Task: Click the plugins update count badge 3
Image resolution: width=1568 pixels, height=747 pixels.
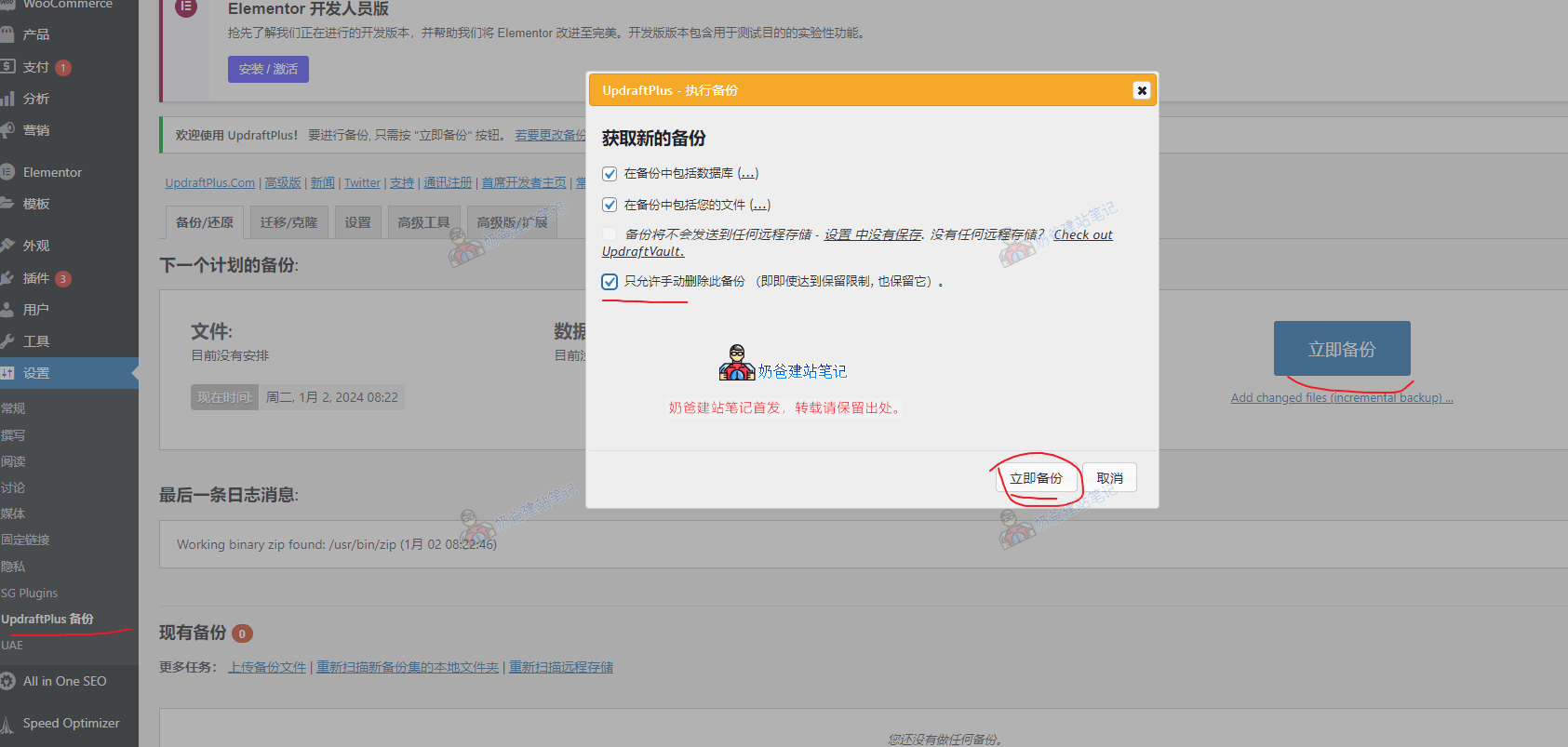Action: [63, 279]
